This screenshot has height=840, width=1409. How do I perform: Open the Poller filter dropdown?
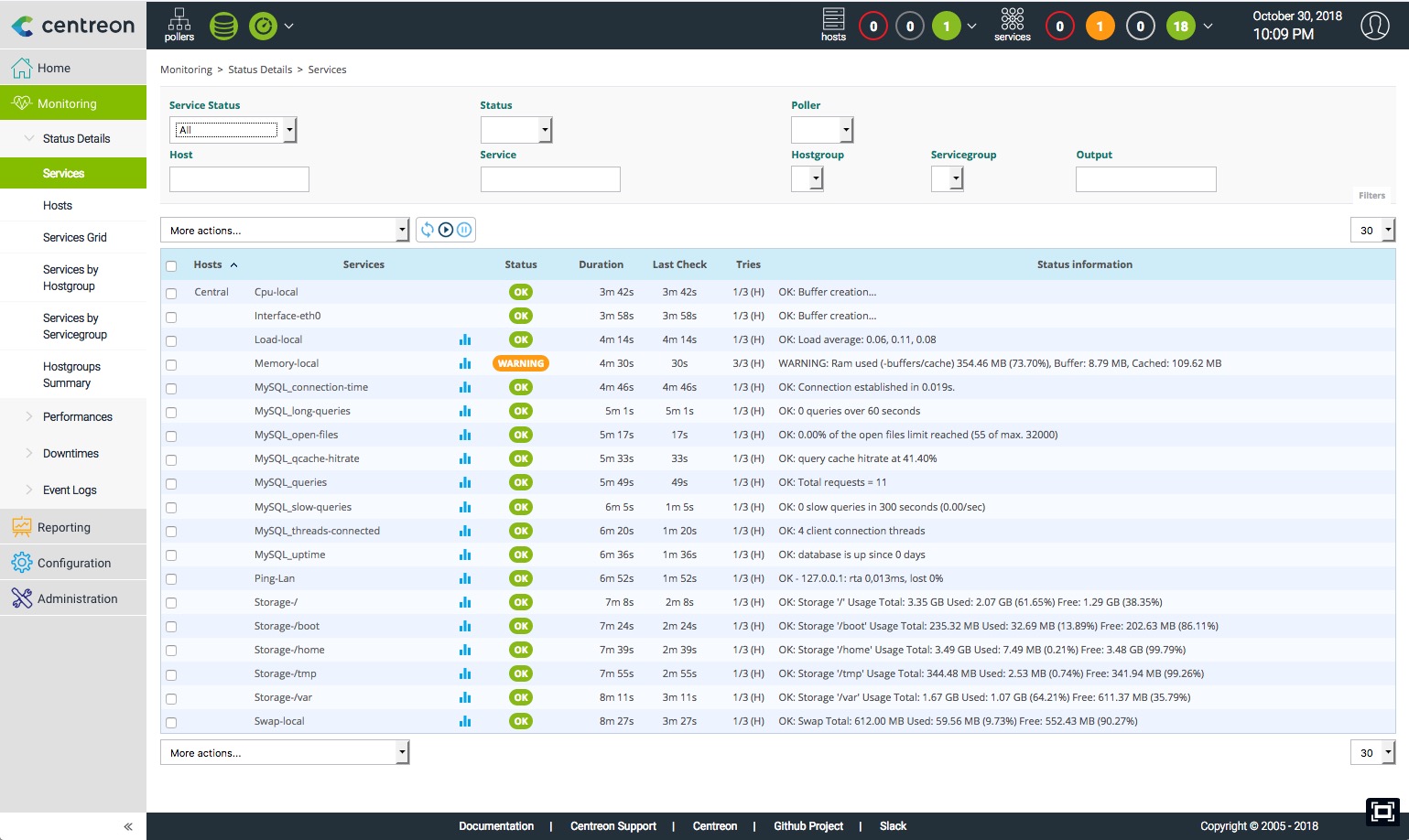pyautogui.click(x=821, y=130)
